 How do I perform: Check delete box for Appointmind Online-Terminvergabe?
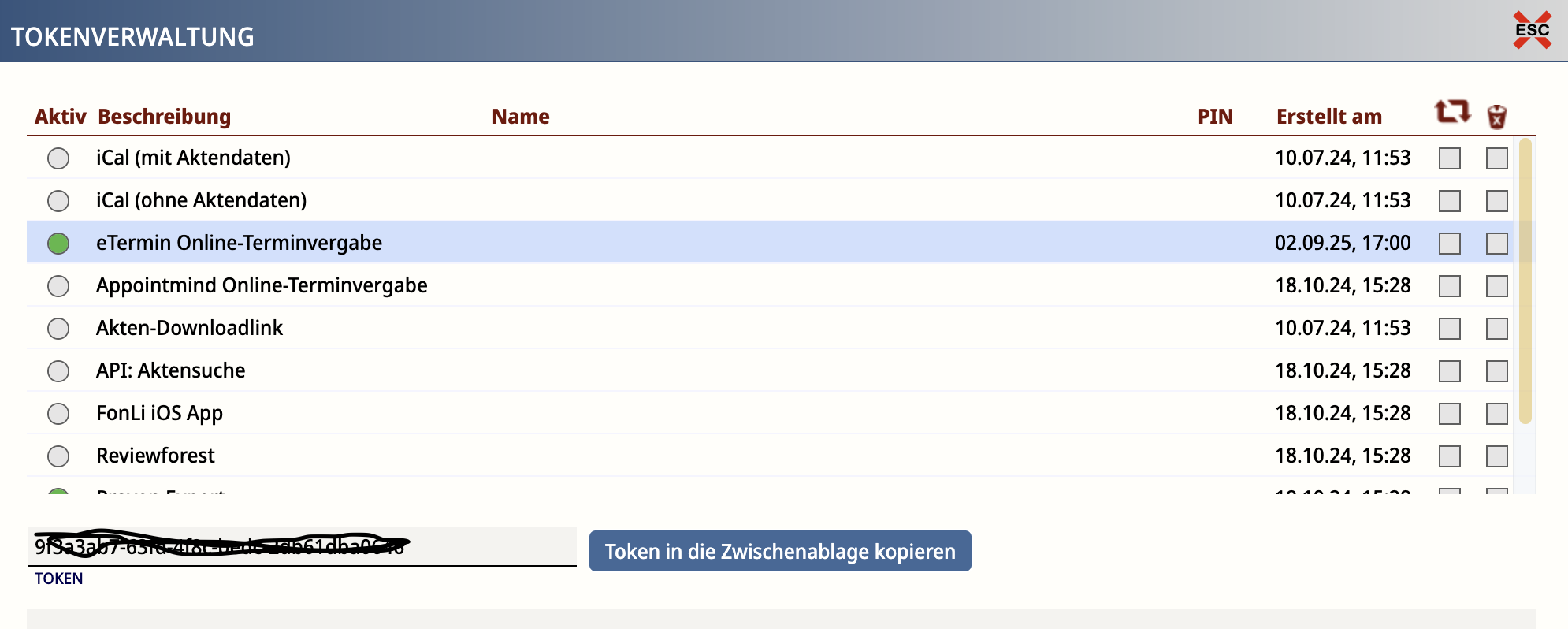pos(1496,286)
